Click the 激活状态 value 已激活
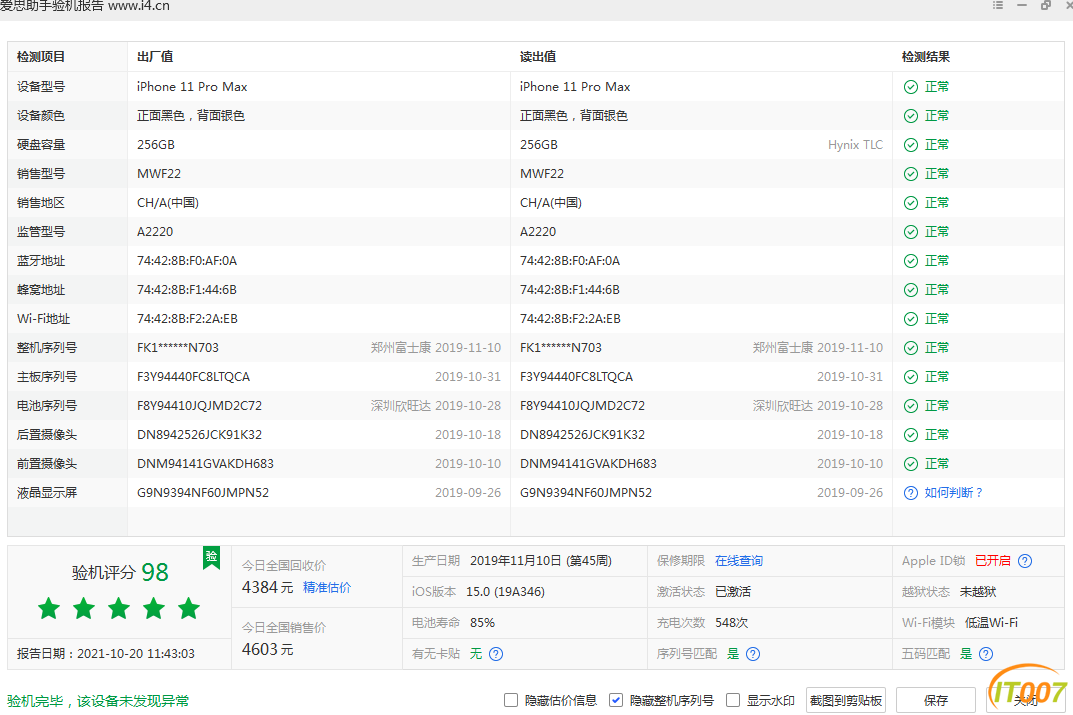Screen dimensions: 1073x715 (733, 592)
